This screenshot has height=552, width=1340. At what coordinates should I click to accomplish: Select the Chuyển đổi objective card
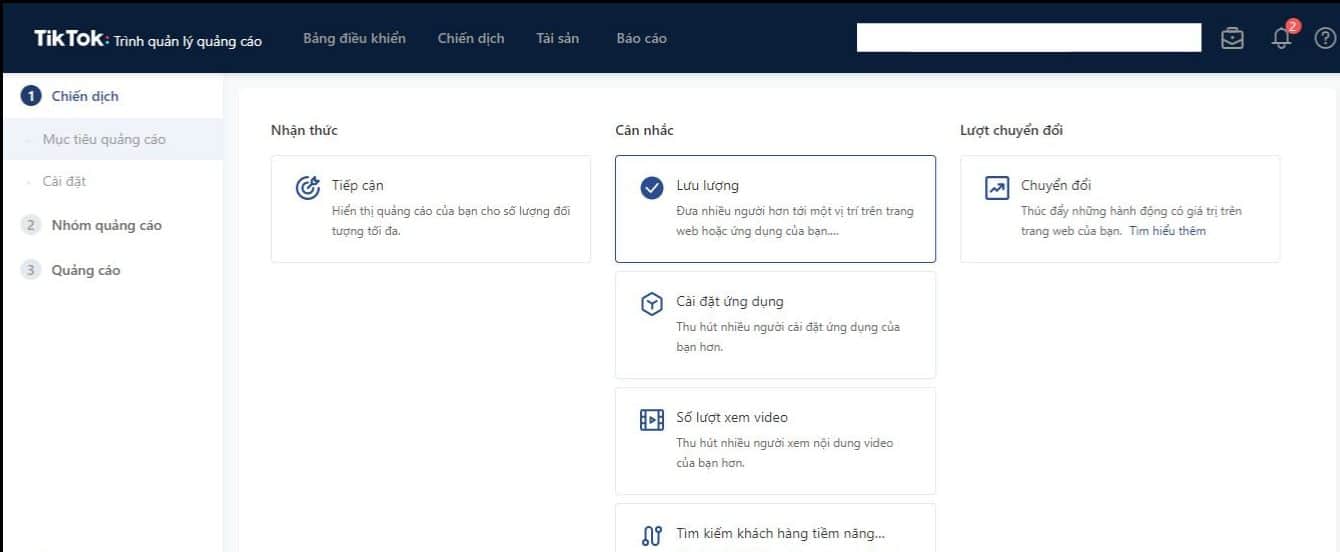(x=1119, y=209)
